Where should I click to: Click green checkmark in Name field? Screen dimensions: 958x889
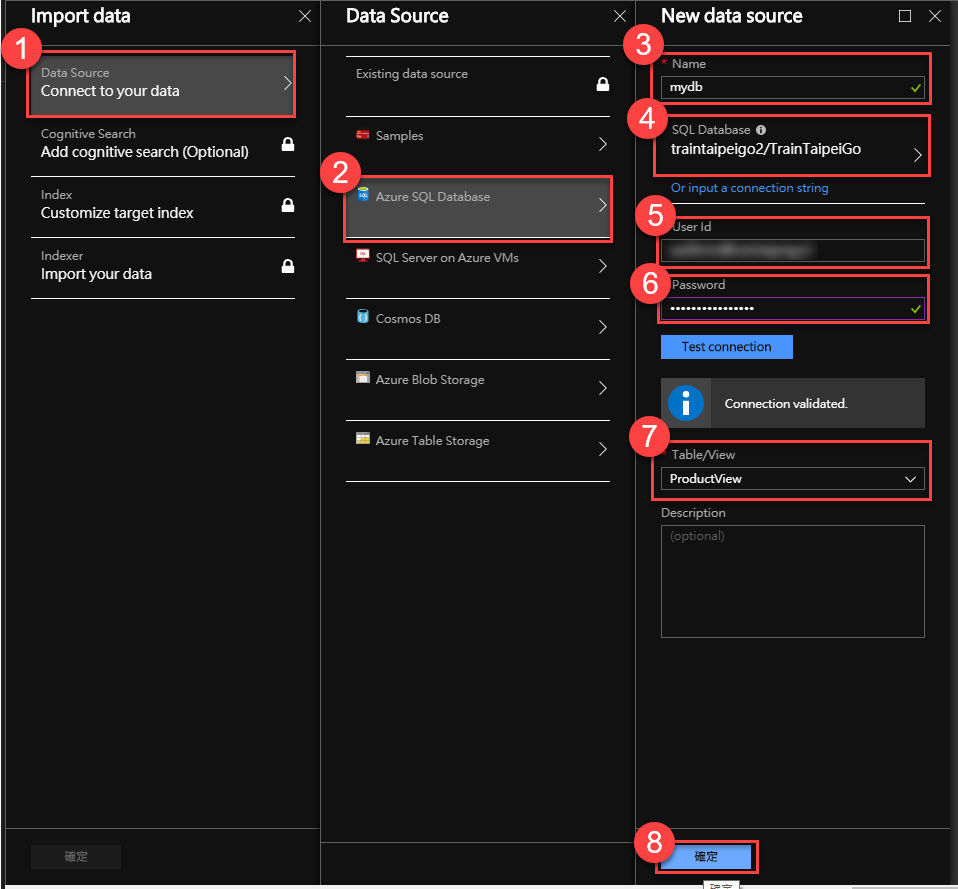(x=915, y=88)
